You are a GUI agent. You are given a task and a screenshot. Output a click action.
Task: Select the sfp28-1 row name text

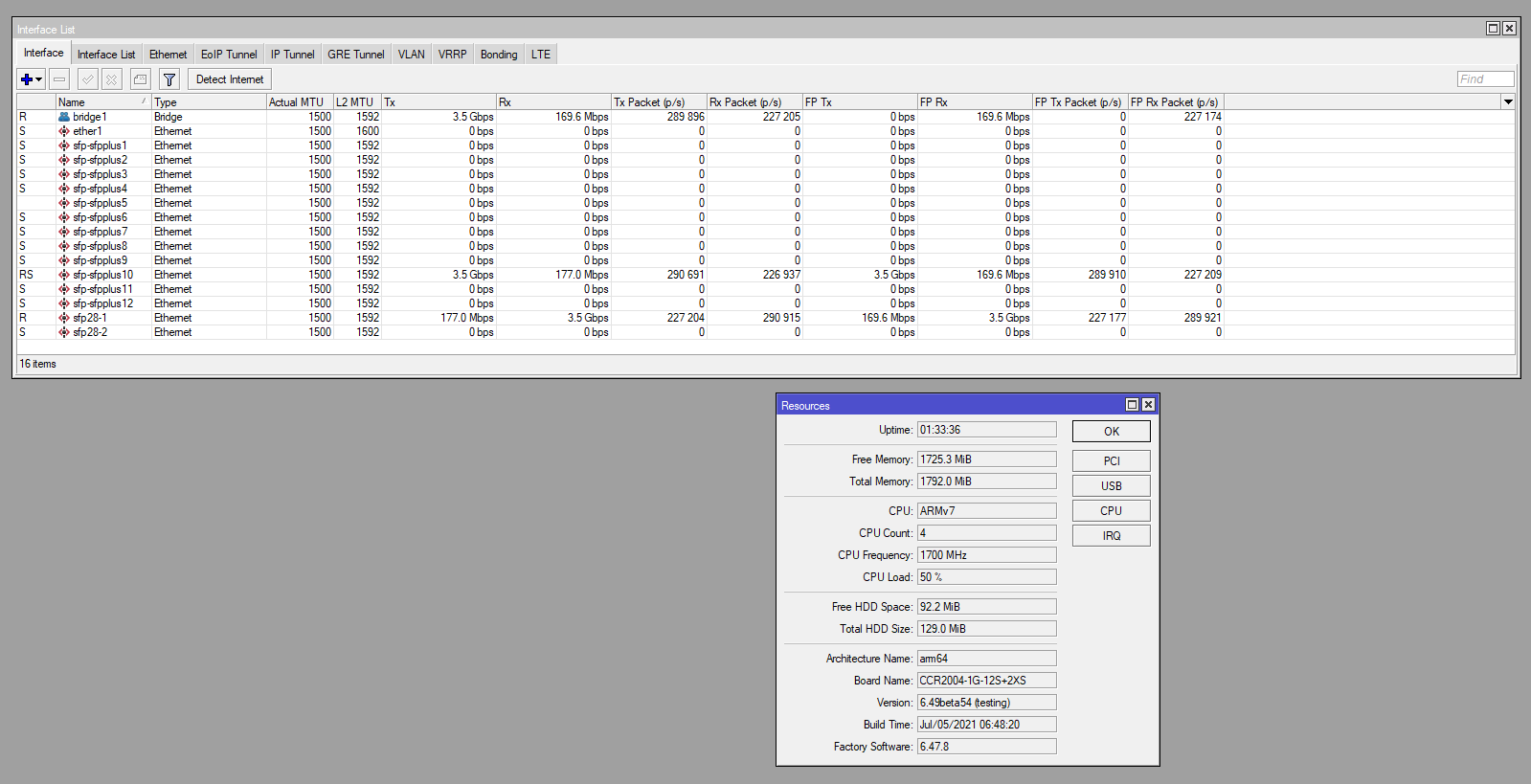(x=90, y=318)
